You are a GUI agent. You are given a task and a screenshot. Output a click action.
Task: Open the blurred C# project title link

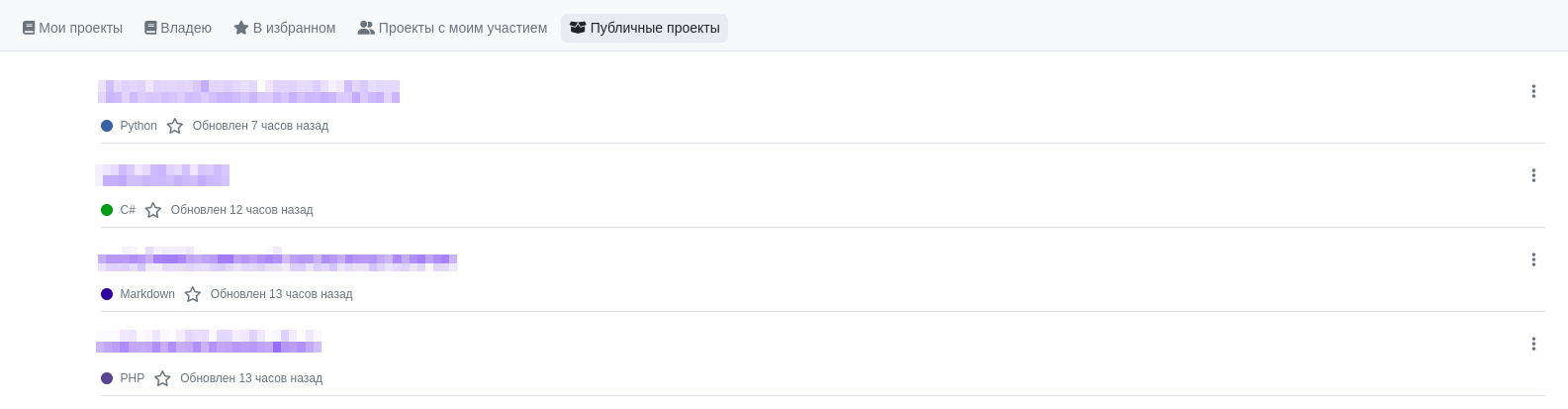163,175
